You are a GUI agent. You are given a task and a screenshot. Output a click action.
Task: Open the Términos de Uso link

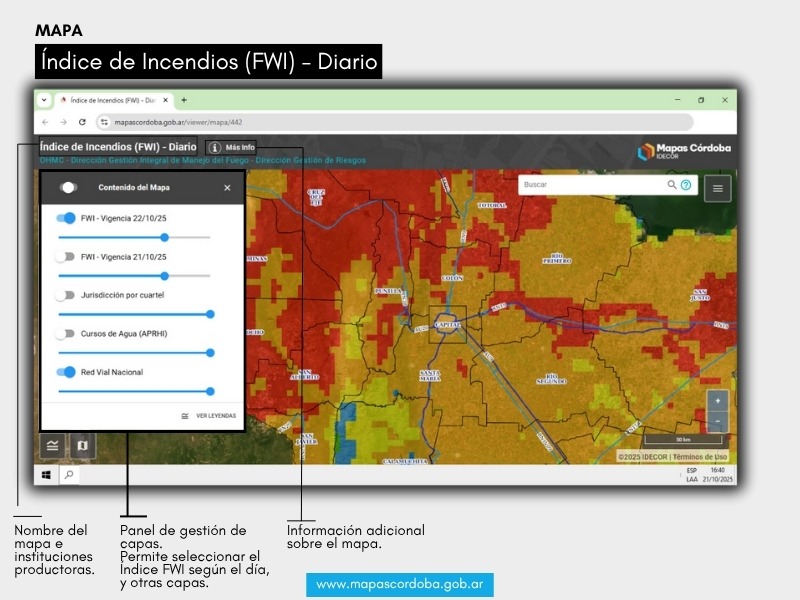point(700,457)
